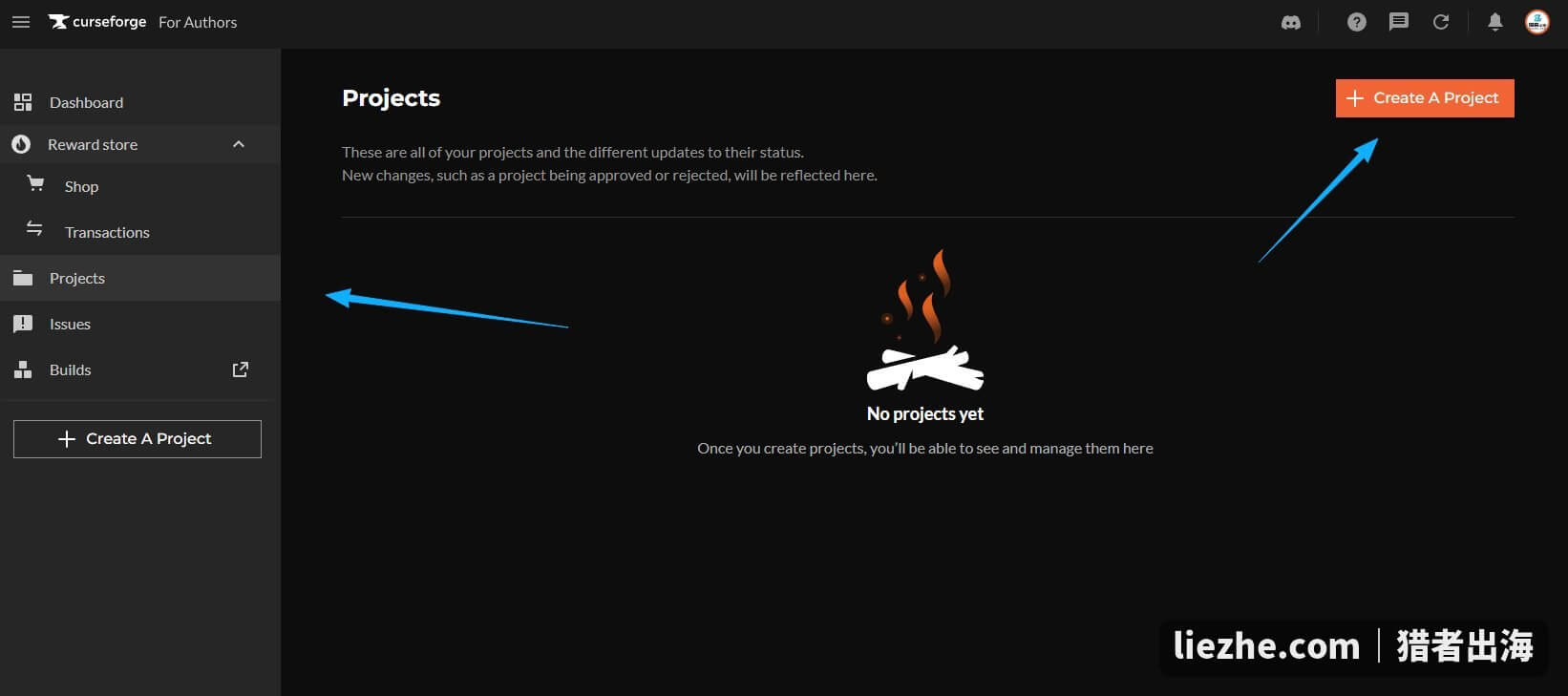This screenshot has height=696, width=1568.
Task: Select Reward store in sidebar
Action: pyautogui.click(x=140, y=144)
